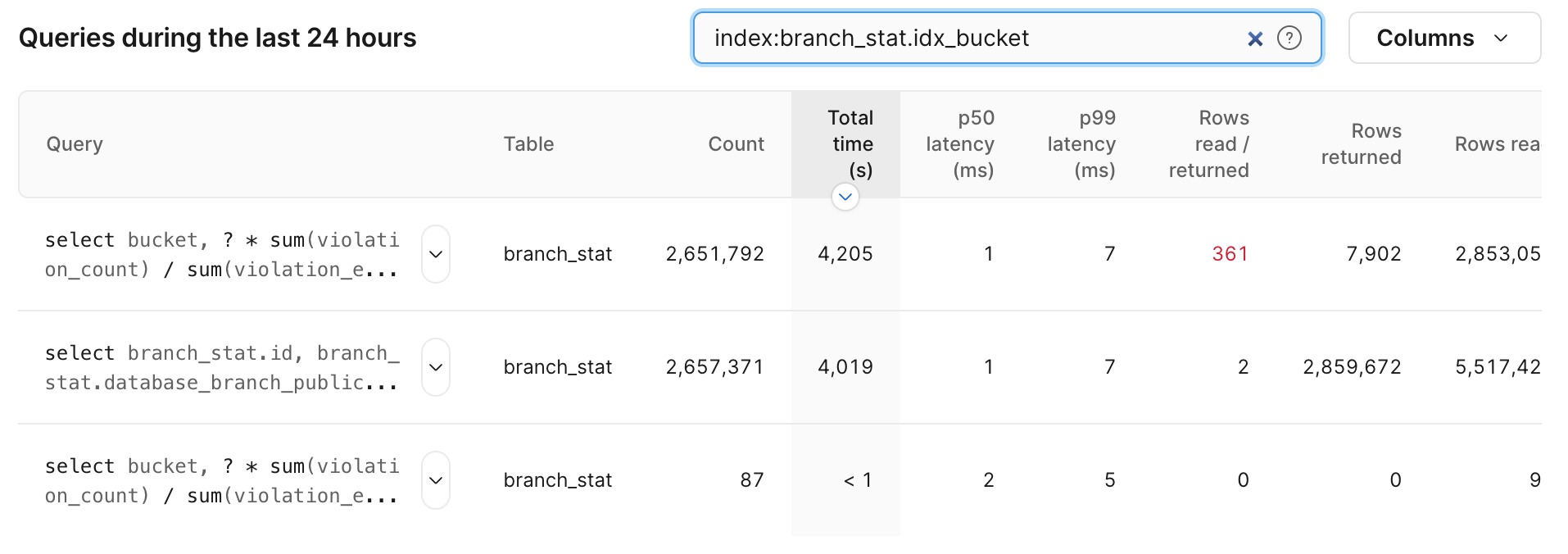Image resolution: width=1568 pixels, height=554 pixels.
Task: Expand the bottom query with 87 count
Action: pos(435,480)
